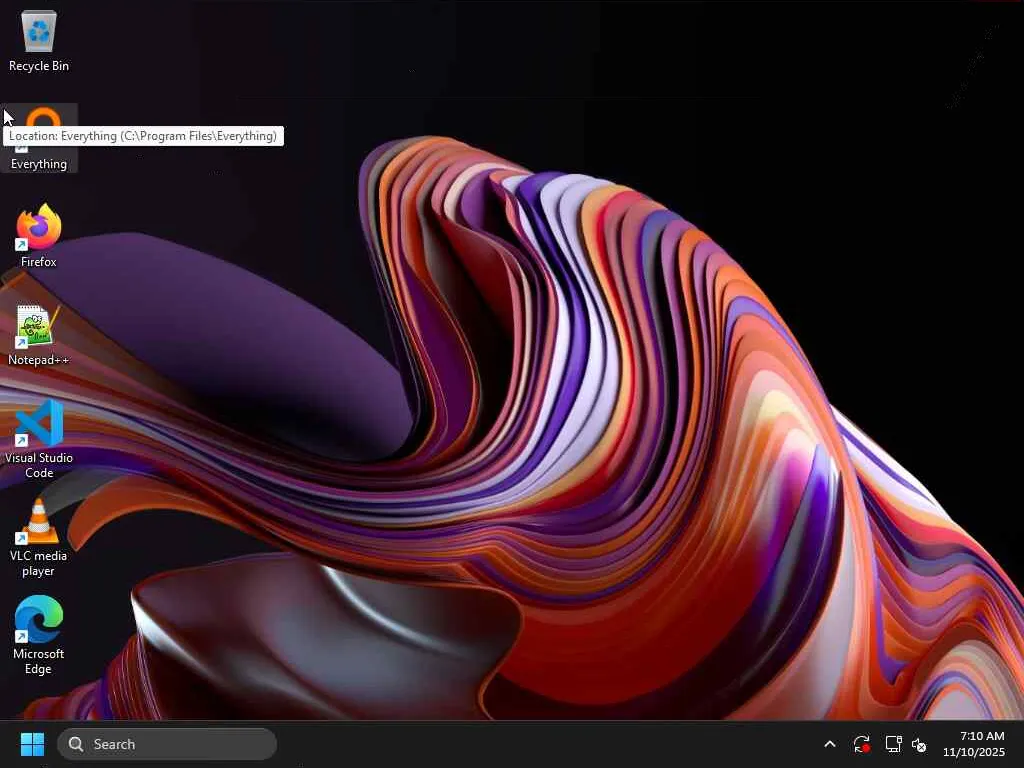
Task: Open the sync update tray icon
Action: tap(861, 744)
